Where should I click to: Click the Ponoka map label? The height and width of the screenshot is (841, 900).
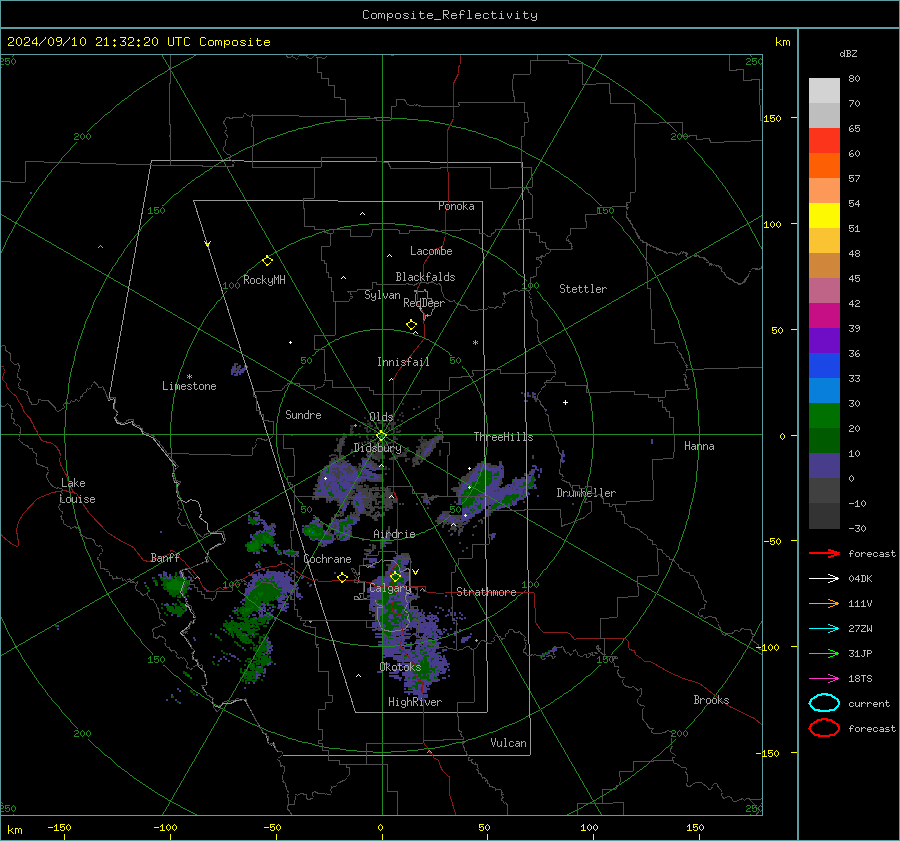point(456,206)
